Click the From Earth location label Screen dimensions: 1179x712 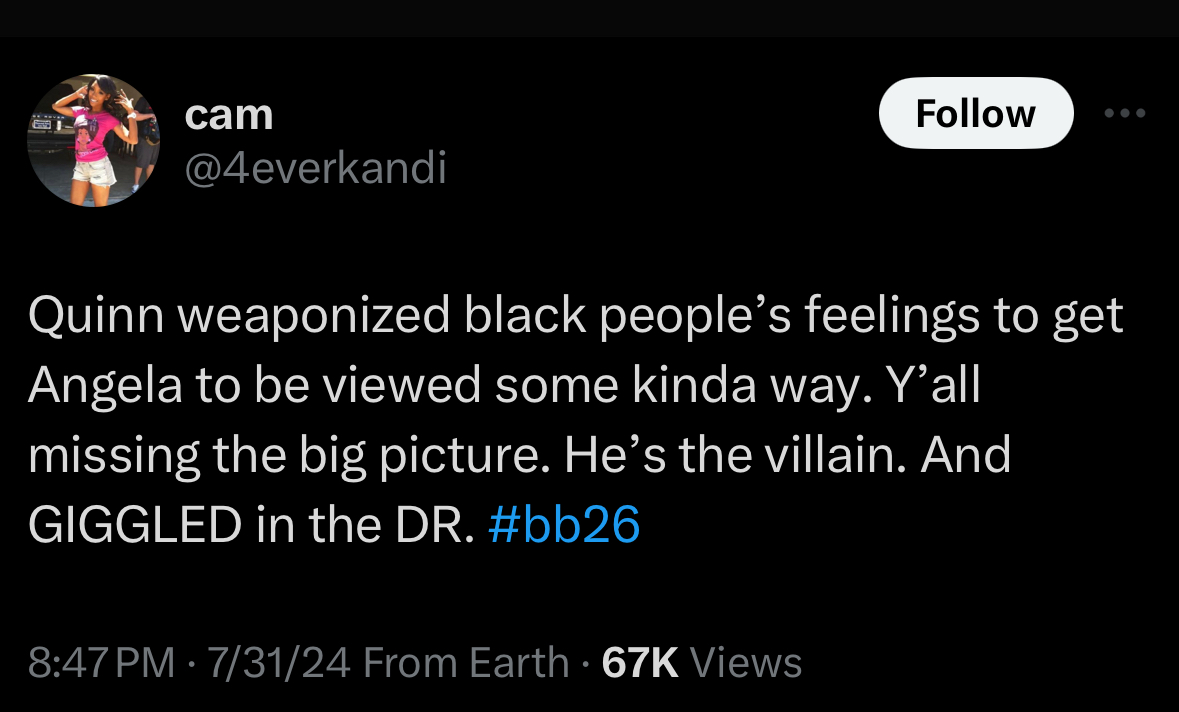pos(466,662)
